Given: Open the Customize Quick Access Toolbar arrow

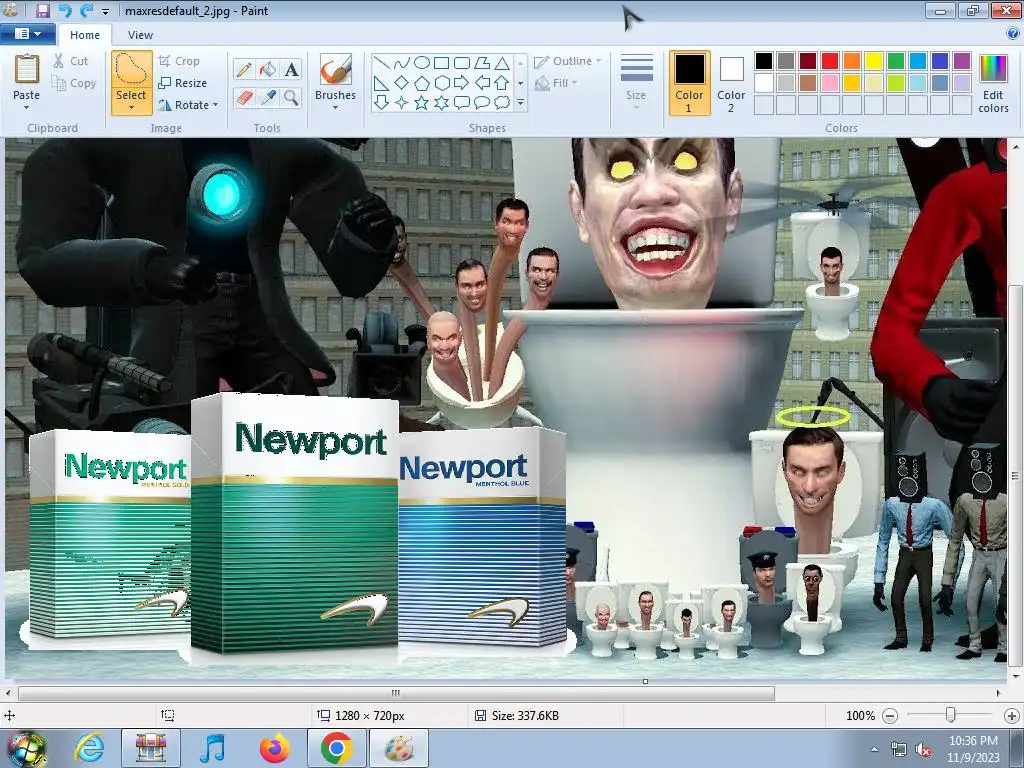Looking at the screenshot, I should (x=106, y=12).
